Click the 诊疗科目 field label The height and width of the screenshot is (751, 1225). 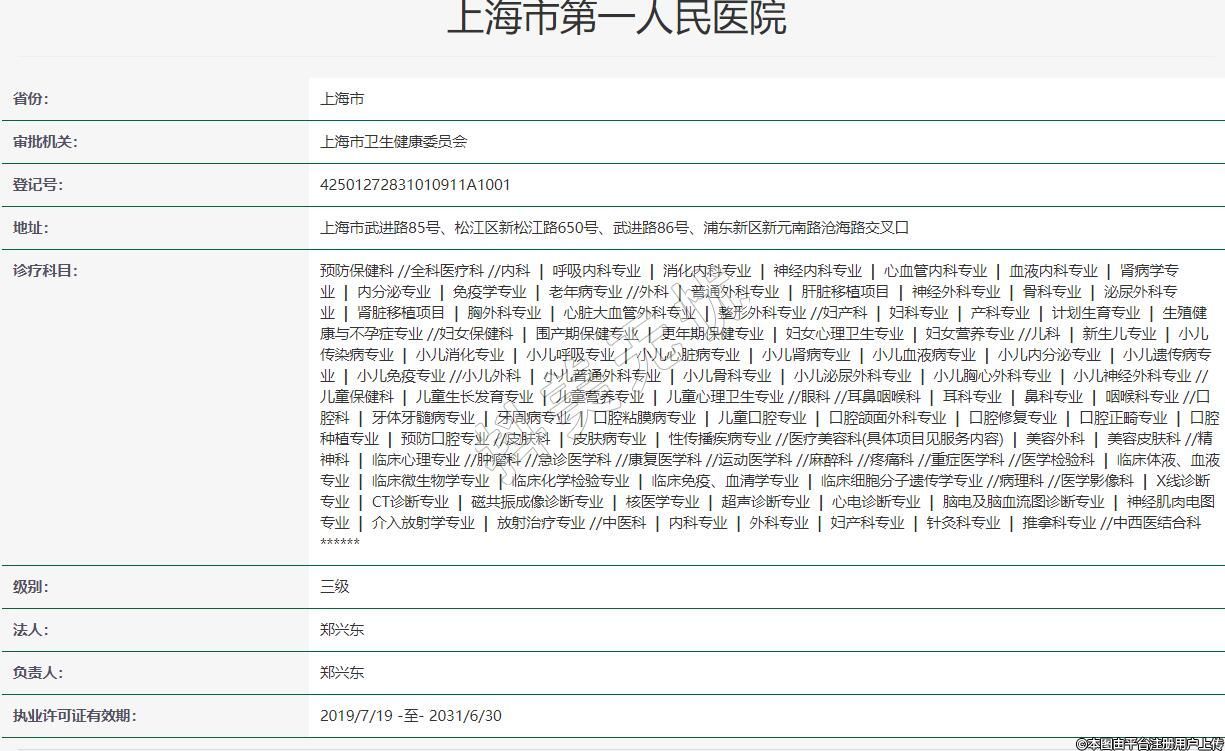pyautogui.click(x=45, y=271)
